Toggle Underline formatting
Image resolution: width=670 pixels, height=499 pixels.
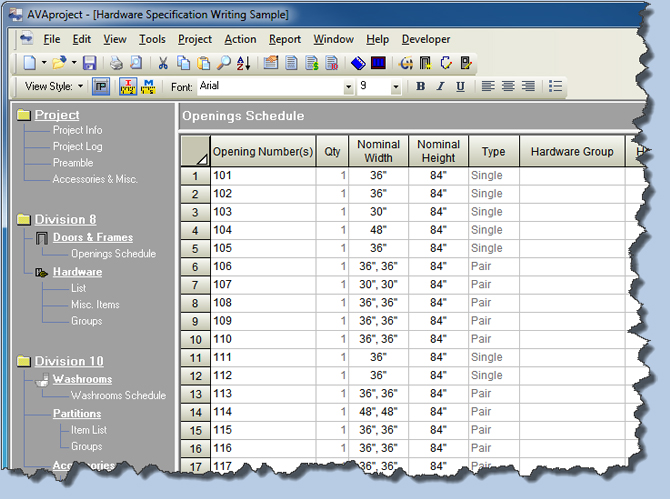[460, 87]
